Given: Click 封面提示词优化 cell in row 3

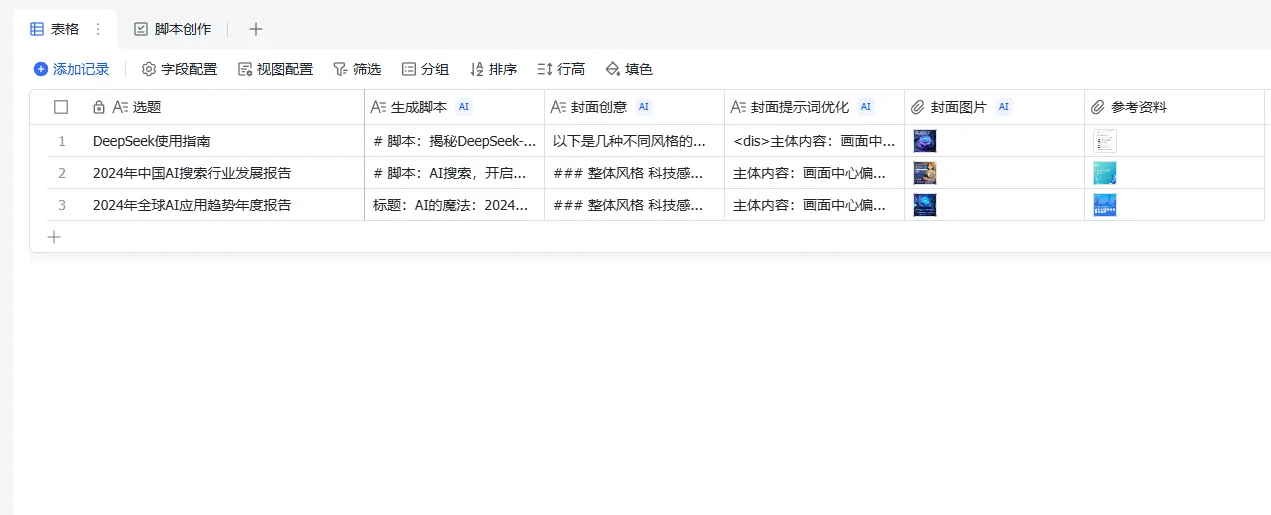Looking at the screenshot, I should (x=815, y=205).
